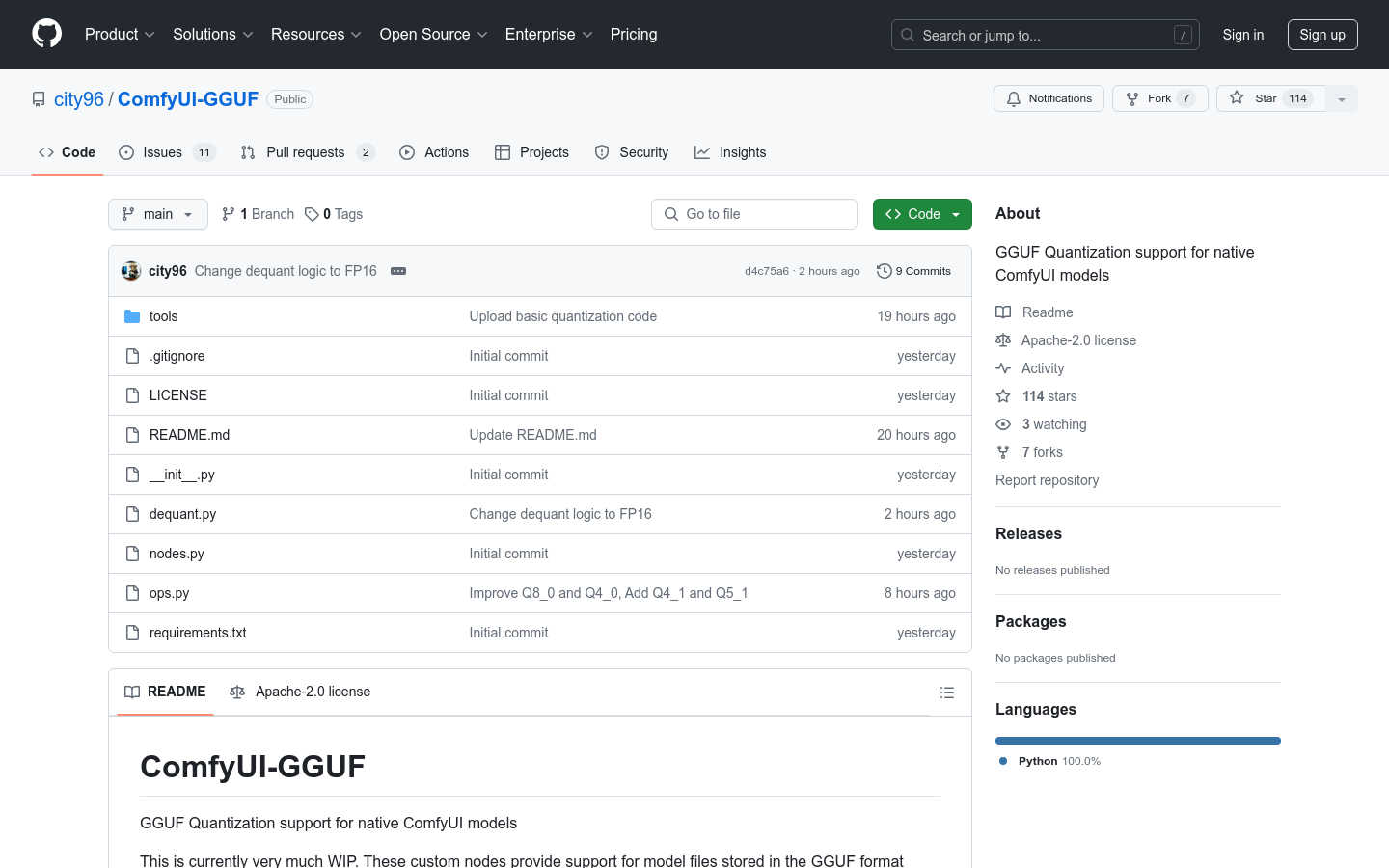Click city96 avatar in commit row
Screen dimensions: 1389x868
pos(131,271)
